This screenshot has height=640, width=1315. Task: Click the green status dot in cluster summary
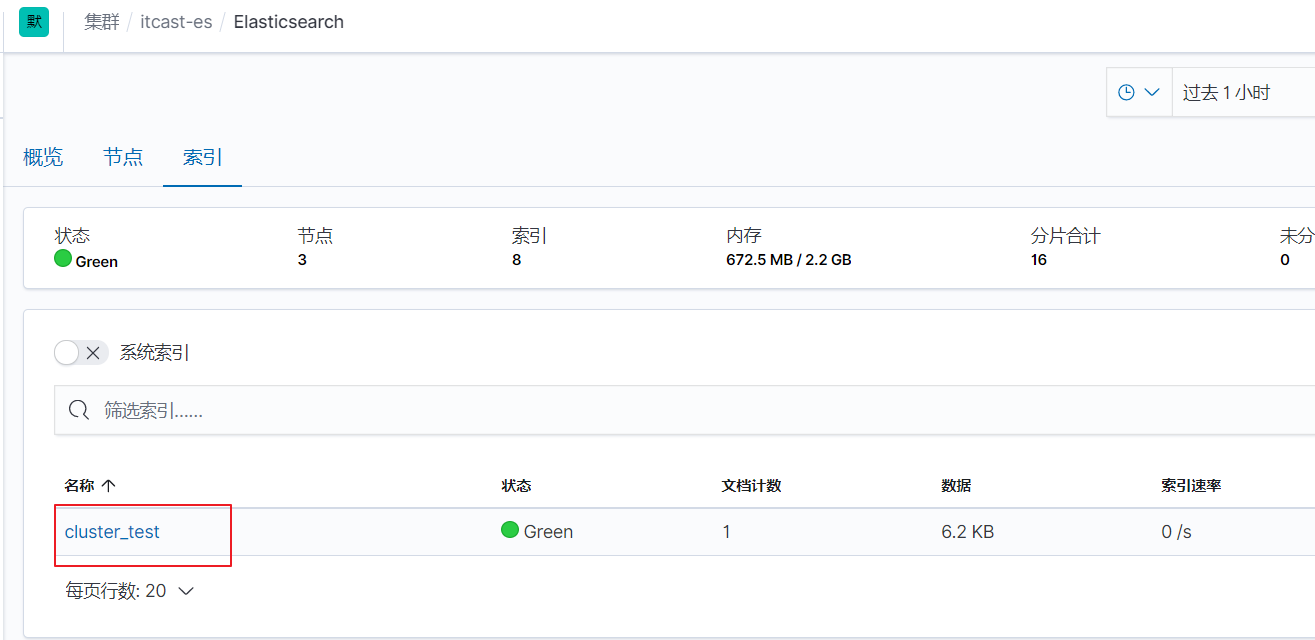point(63,260)
